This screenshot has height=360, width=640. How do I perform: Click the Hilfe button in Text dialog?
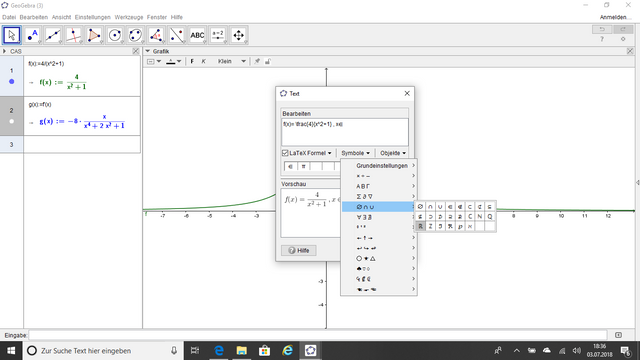299,251
